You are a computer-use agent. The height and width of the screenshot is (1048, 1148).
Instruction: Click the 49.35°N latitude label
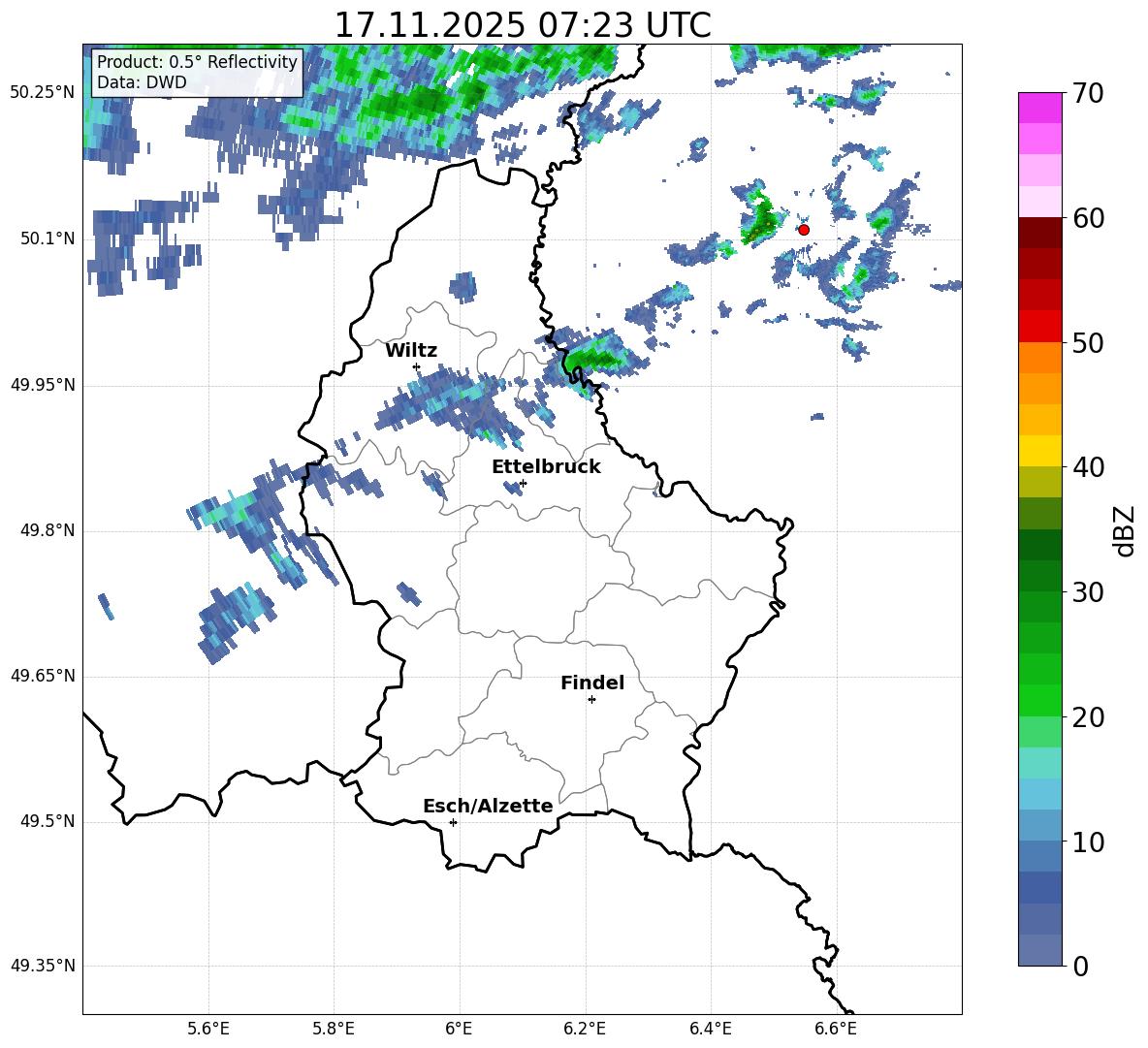(x=43, y=966)
